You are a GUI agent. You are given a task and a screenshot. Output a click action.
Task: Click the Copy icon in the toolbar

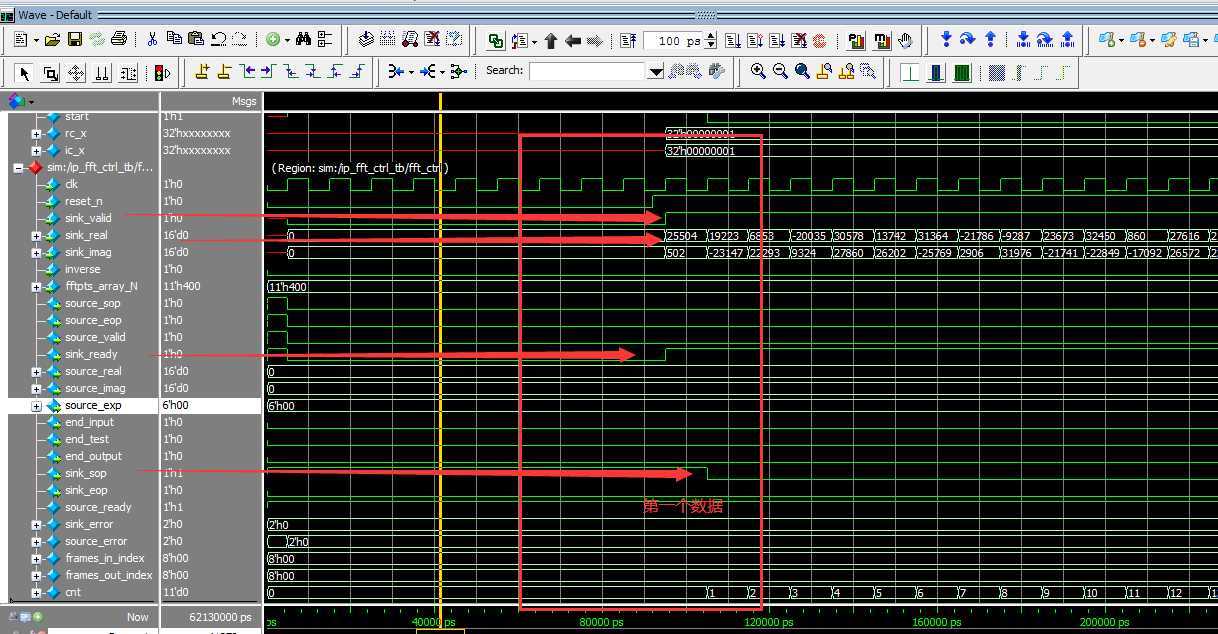pyautogui.click(x=174, y=40)
